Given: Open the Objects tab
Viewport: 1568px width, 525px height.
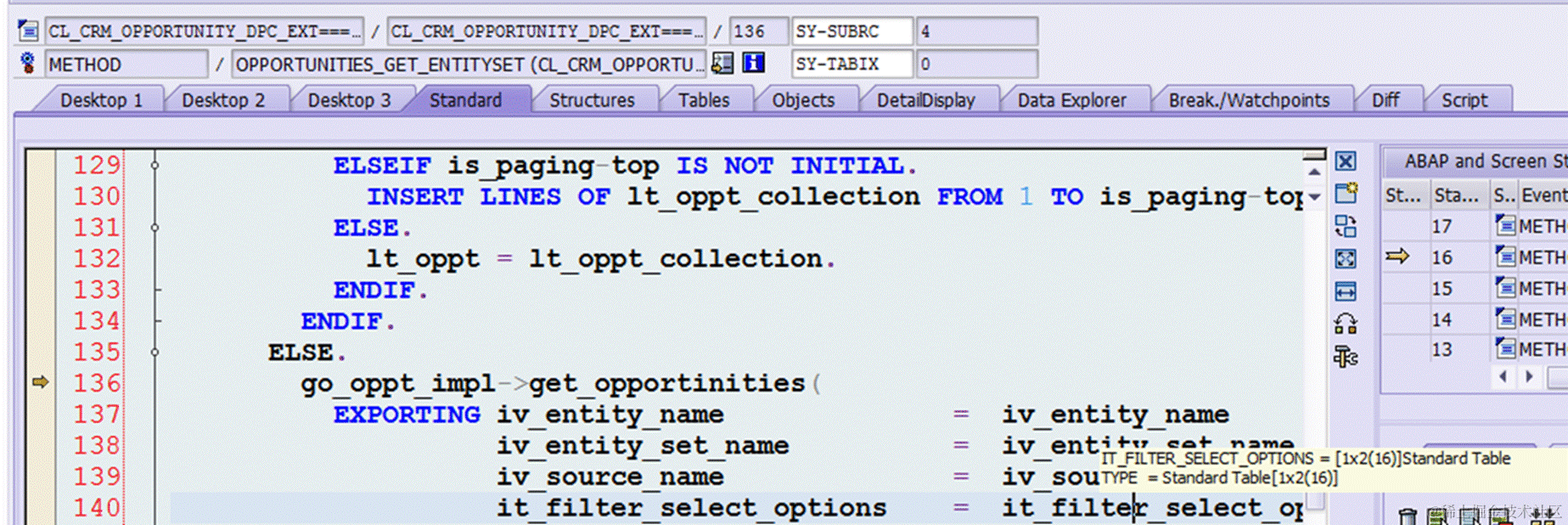Looking at the screenshot, I should (x=803, y=100).
